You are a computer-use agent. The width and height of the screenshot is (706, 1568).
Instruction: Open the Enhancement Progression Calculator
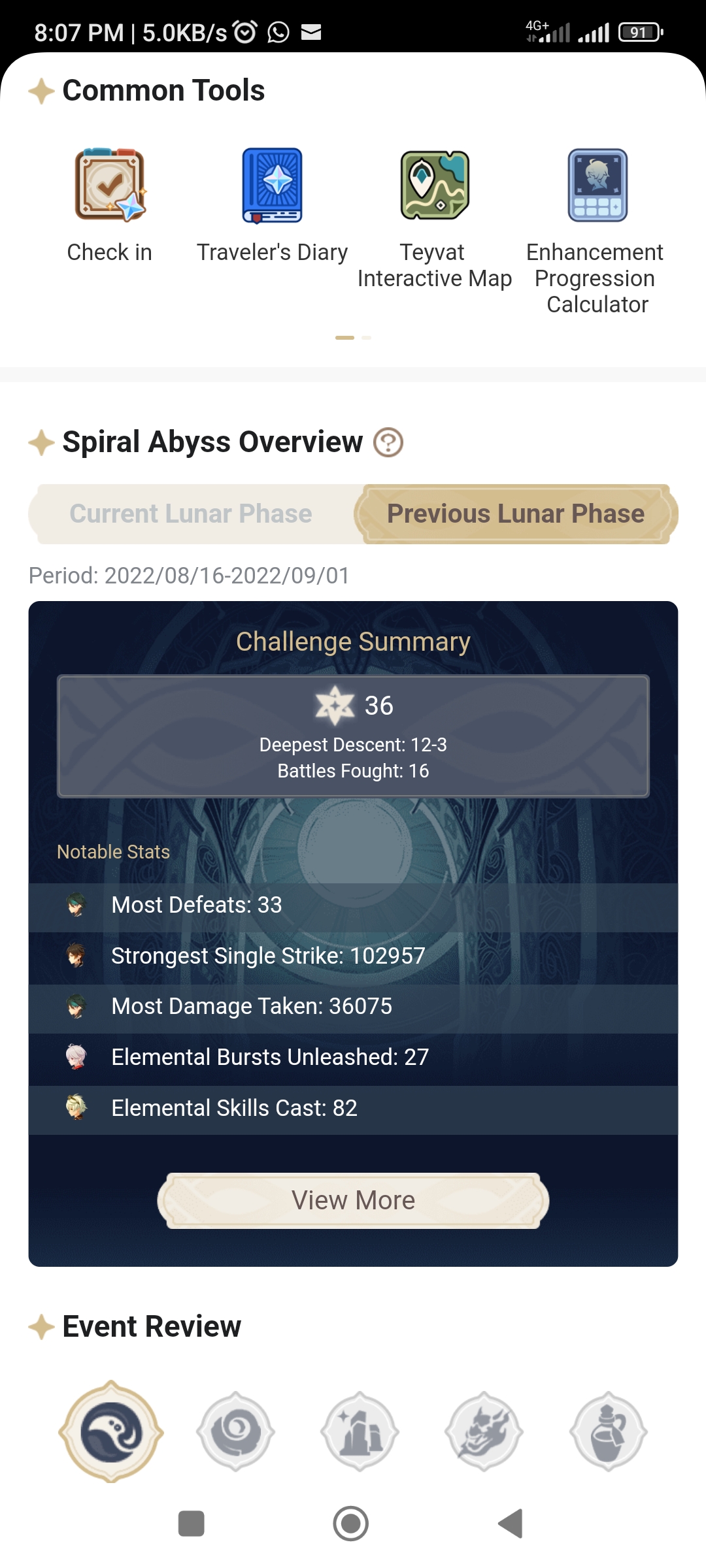coord(596,186)
